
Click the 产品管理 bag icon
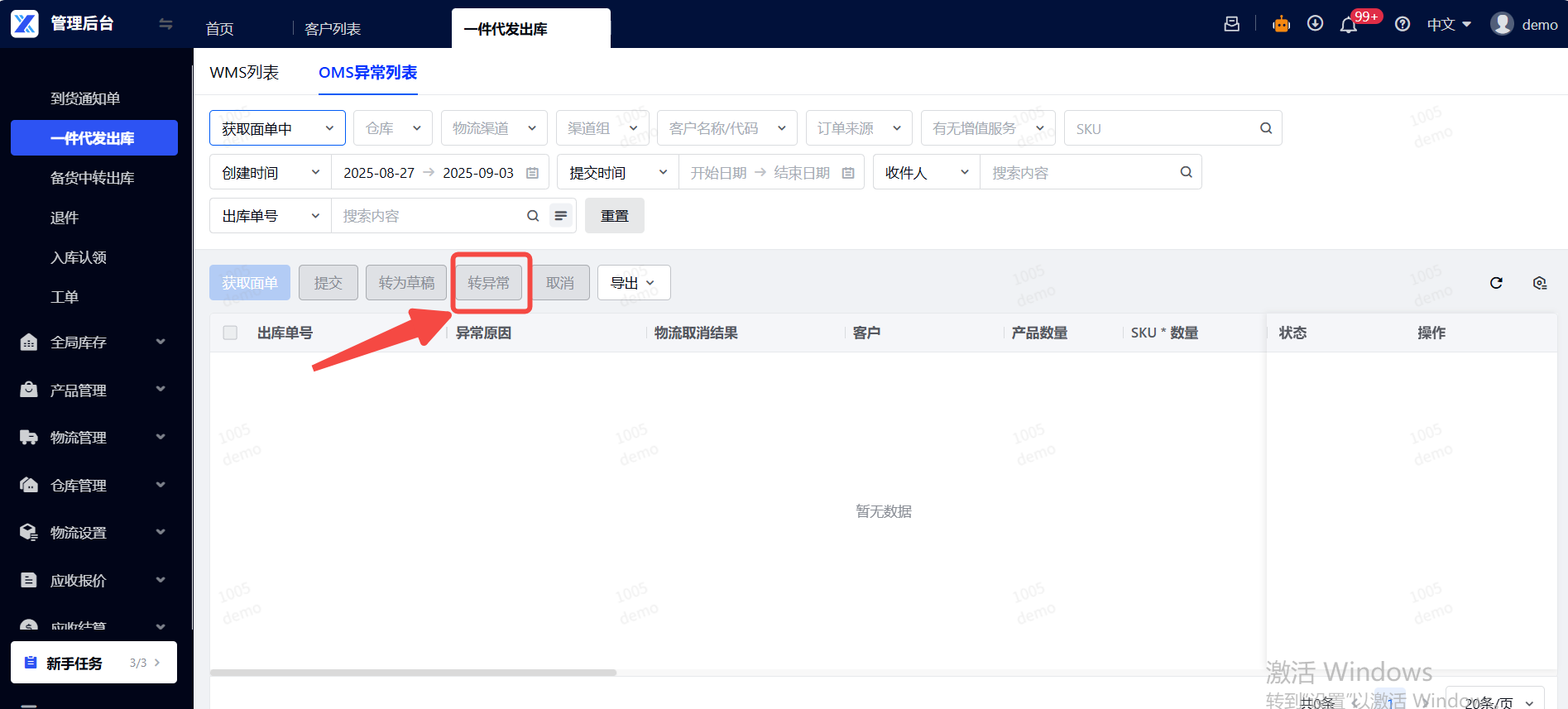[29, 390]
